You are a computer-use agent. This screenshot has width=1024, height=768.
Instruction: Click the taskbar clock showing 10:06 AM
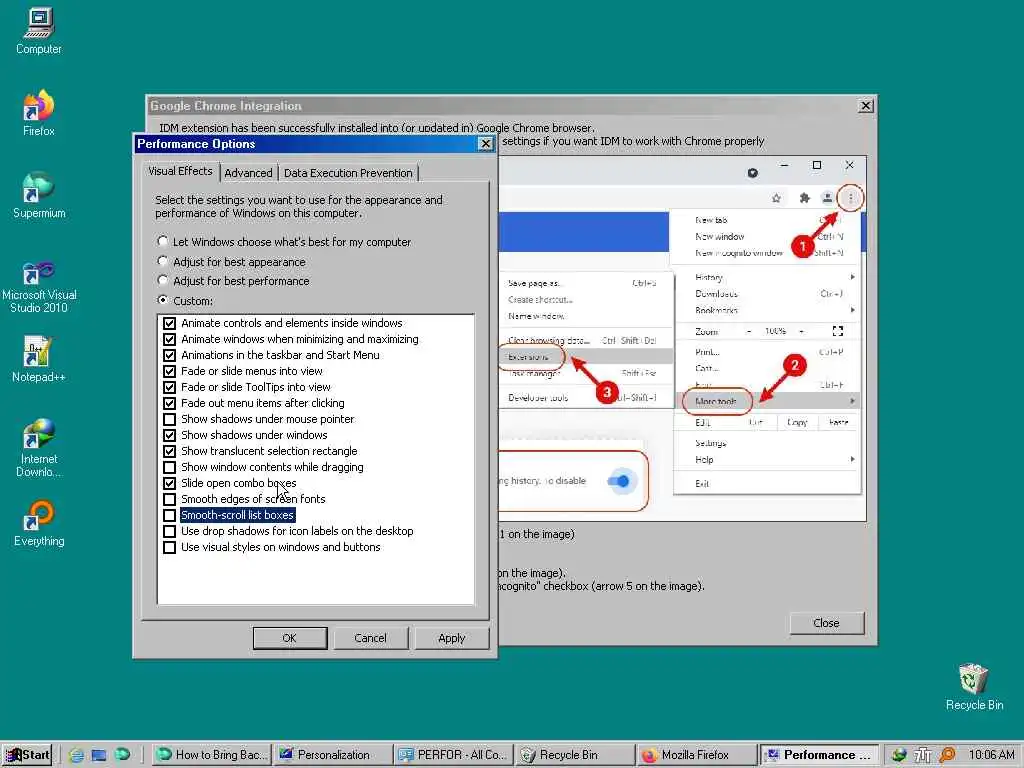(991, 755)
